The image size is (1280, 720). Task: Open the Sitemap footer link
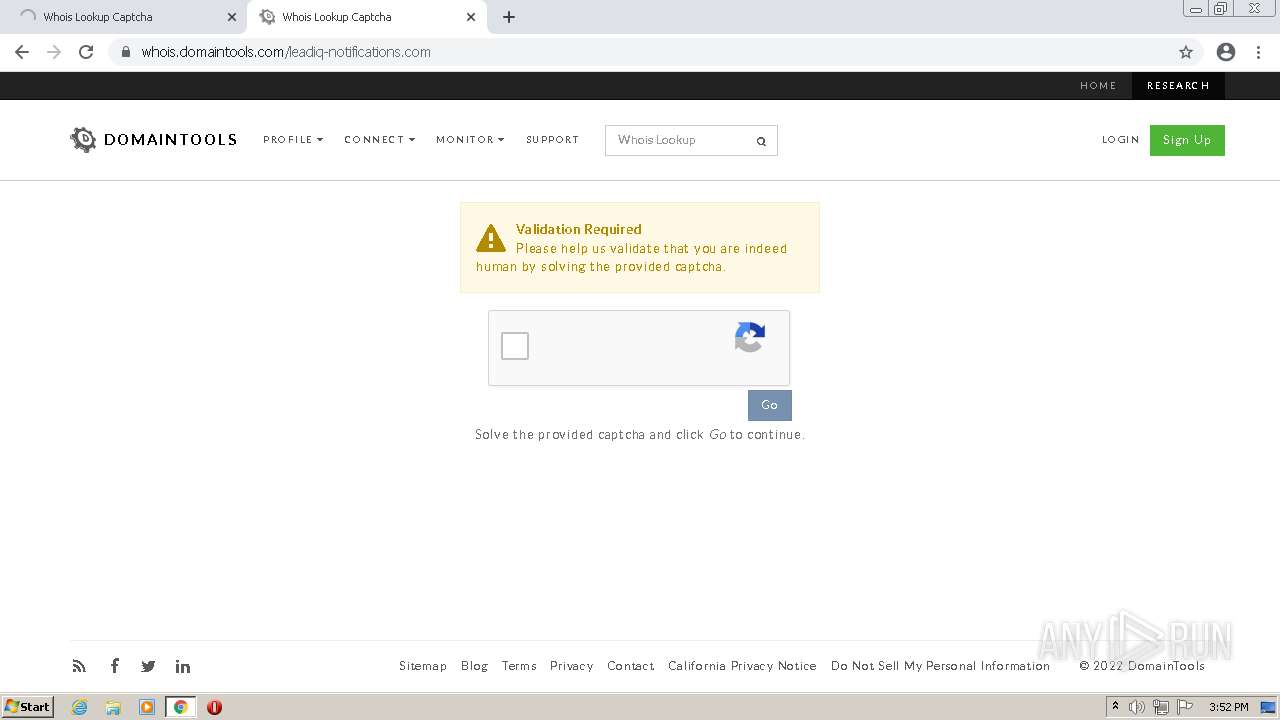(x=423, y=666)
